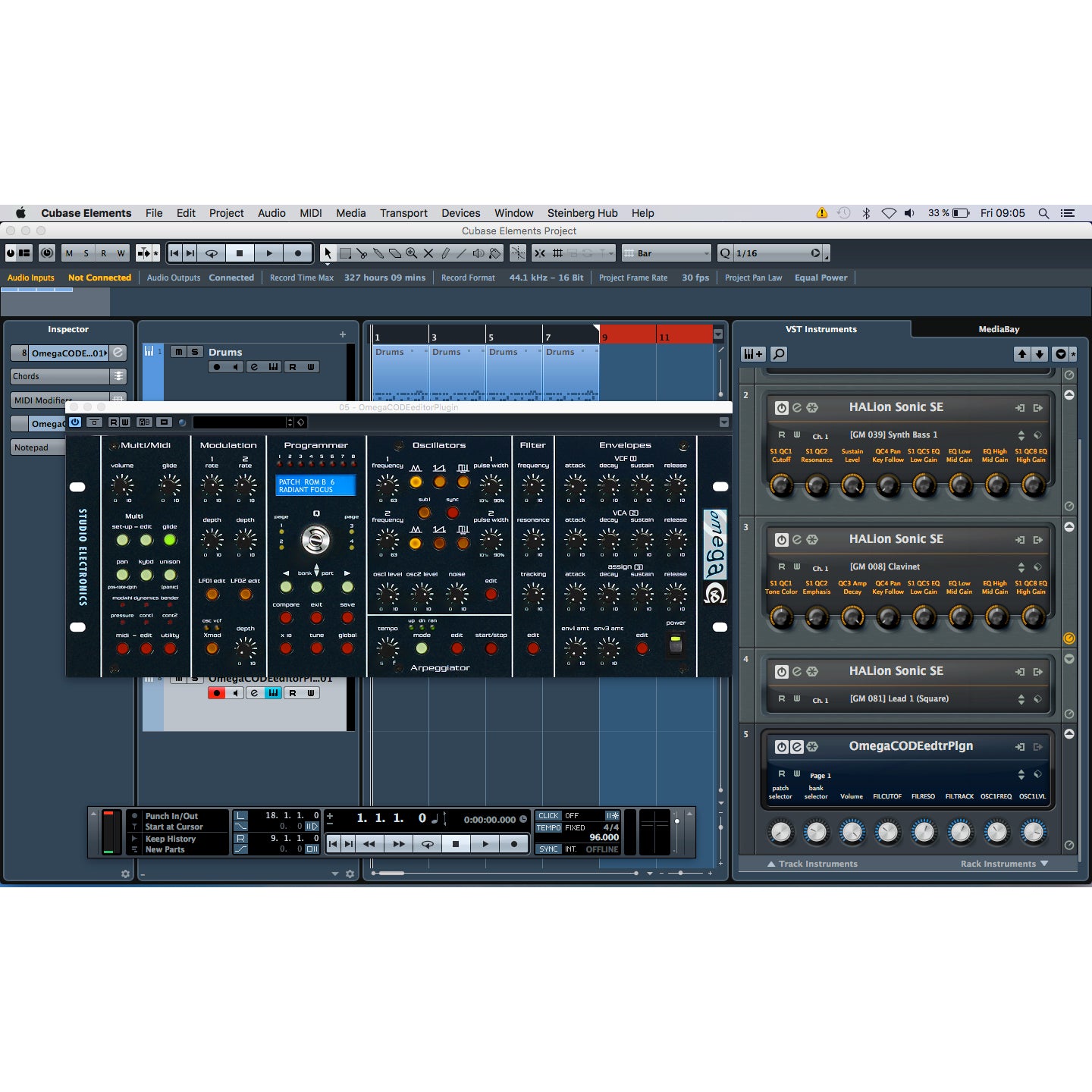Click the metronome icon in the transport toolbar
1092x1092 pixels.
47,253
